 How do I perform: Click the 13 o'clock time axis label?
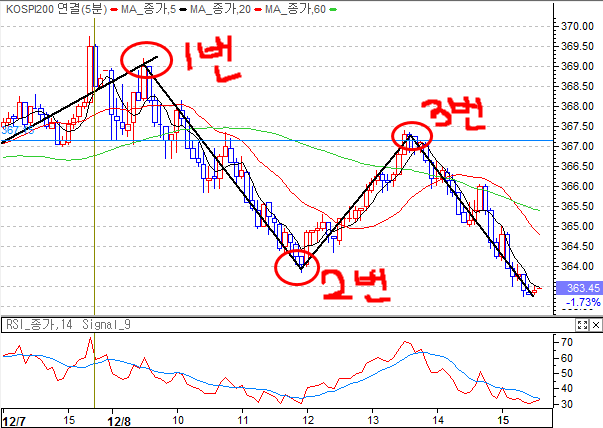373,420
